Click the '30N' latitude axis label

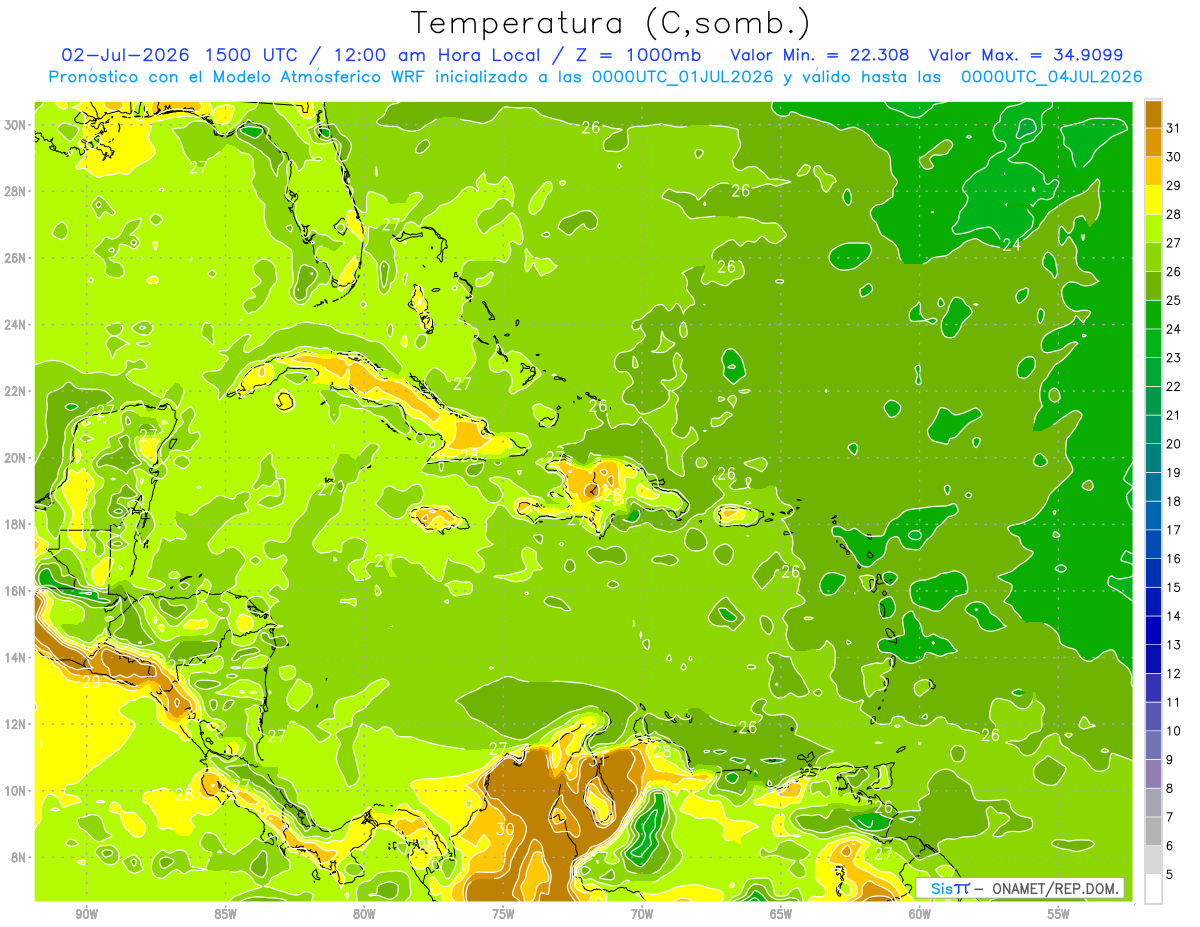[x=17, y=125]
